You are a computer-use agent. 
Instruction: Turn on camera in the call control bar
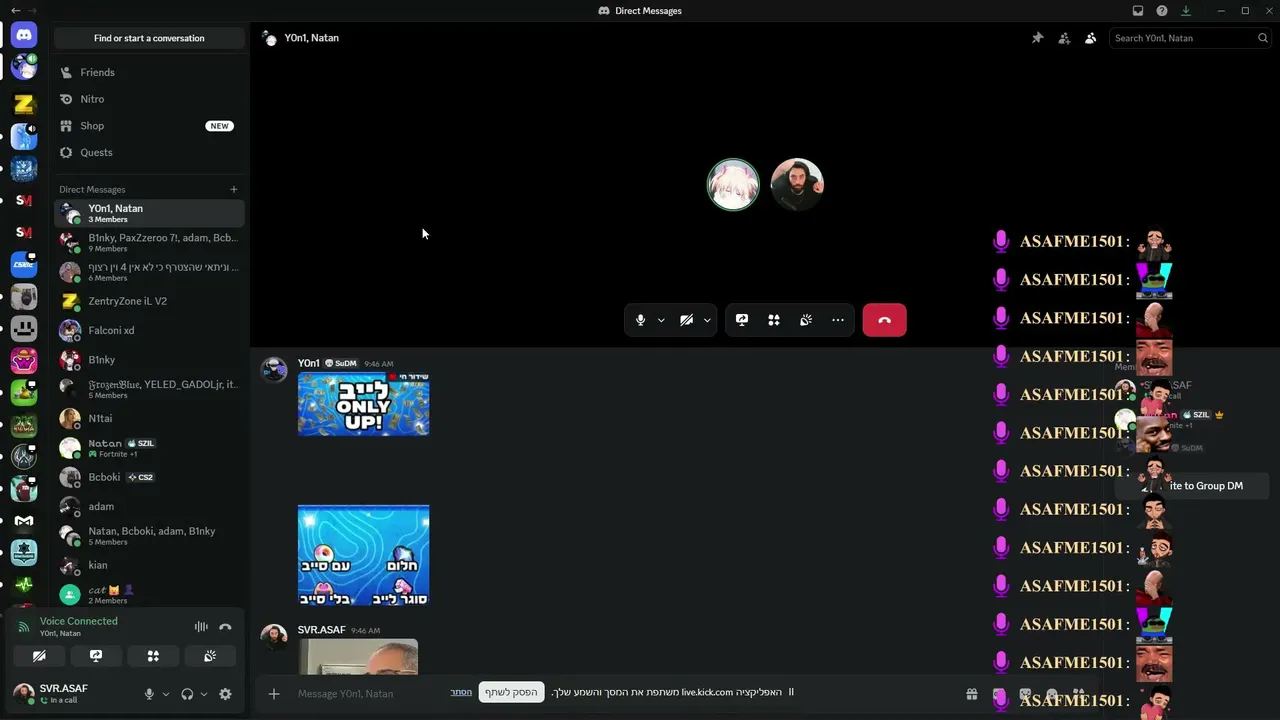click(686, 320)
